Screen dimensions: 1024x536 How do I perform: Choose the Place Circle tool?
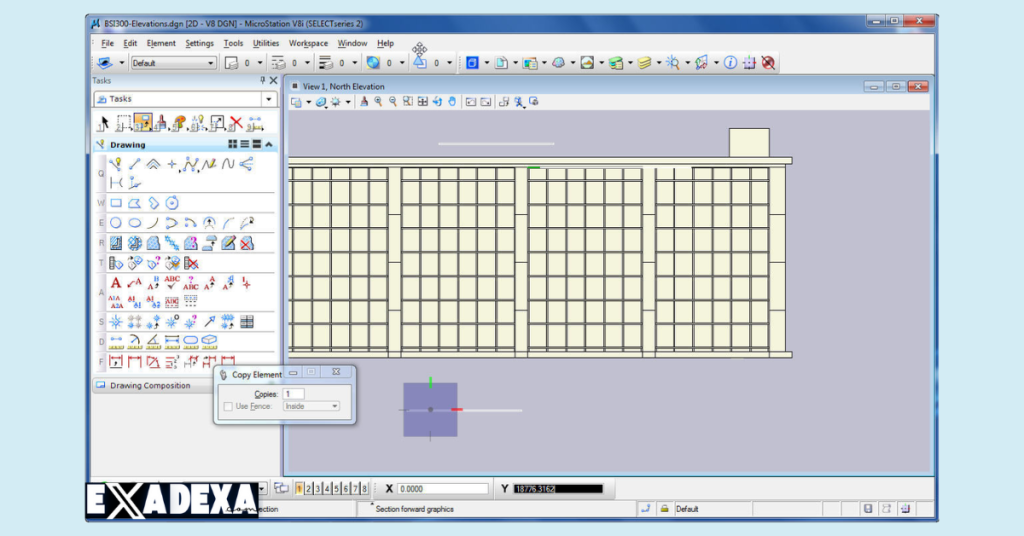click(116, 223)
